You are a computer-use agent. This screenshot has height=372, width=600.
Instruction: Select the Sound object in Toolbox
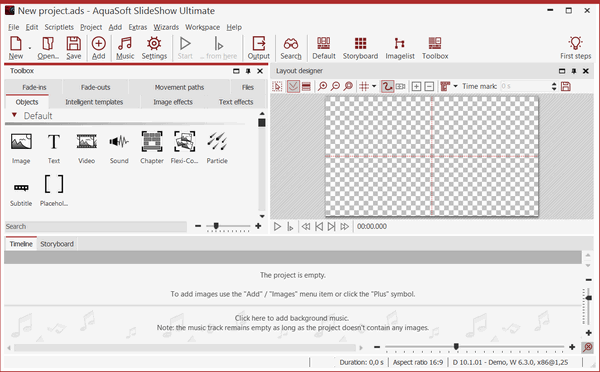(119, 148)
